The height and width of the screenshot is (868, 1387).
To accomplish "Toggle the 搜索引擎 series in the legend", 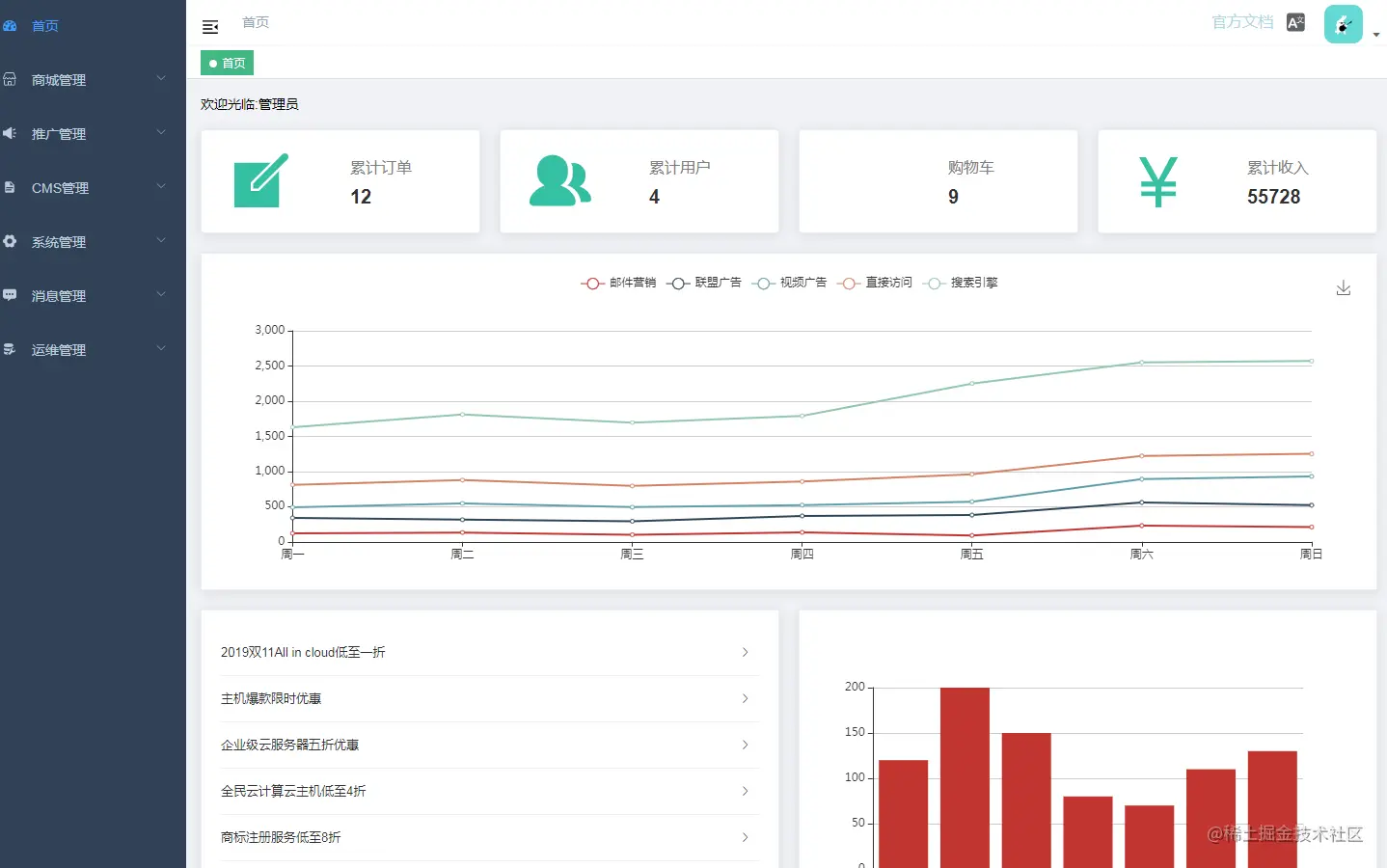I will point(960,283).
